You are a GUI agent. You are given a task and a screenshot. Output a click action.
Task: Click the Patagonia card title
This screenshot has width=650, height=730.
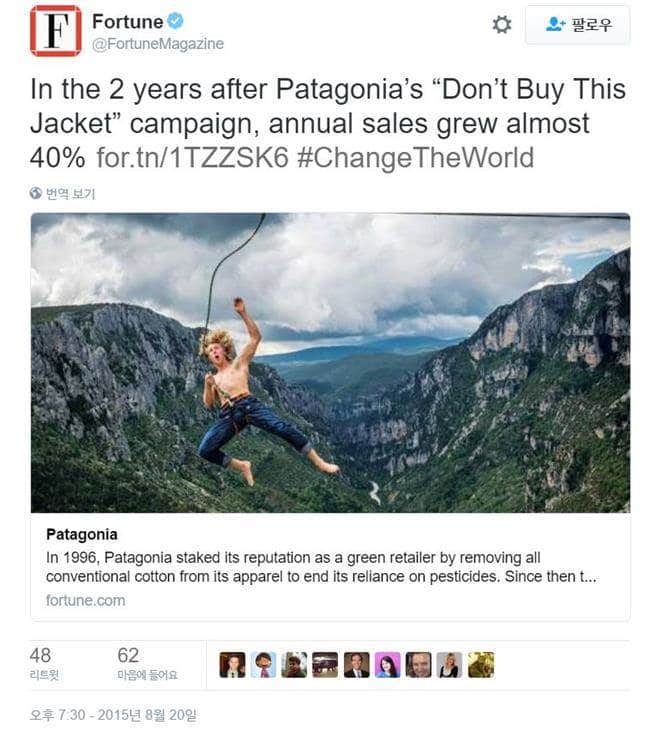click(x=81, y=534)
